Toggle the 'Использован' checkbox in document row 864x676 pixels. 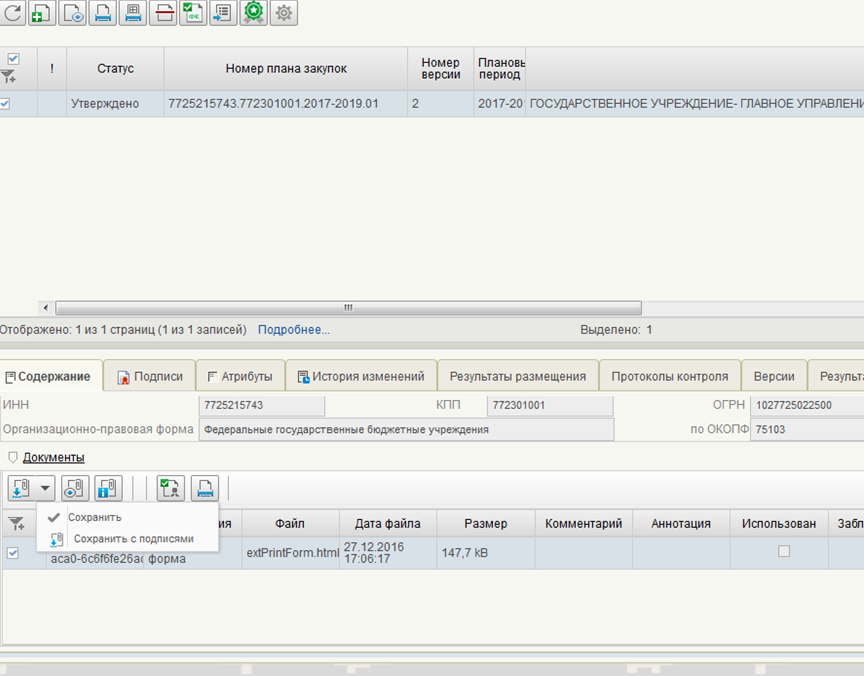point(784,551)
